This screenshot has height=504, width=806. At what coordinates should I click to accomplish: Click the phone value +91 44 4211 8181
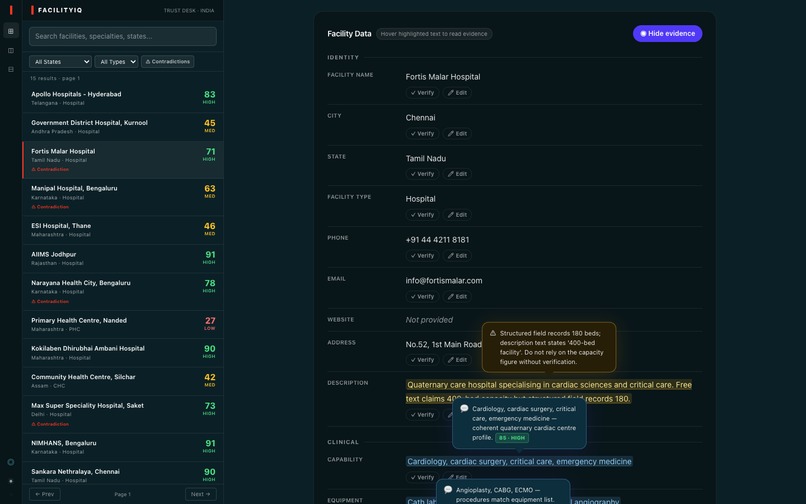tap(437, 240)
